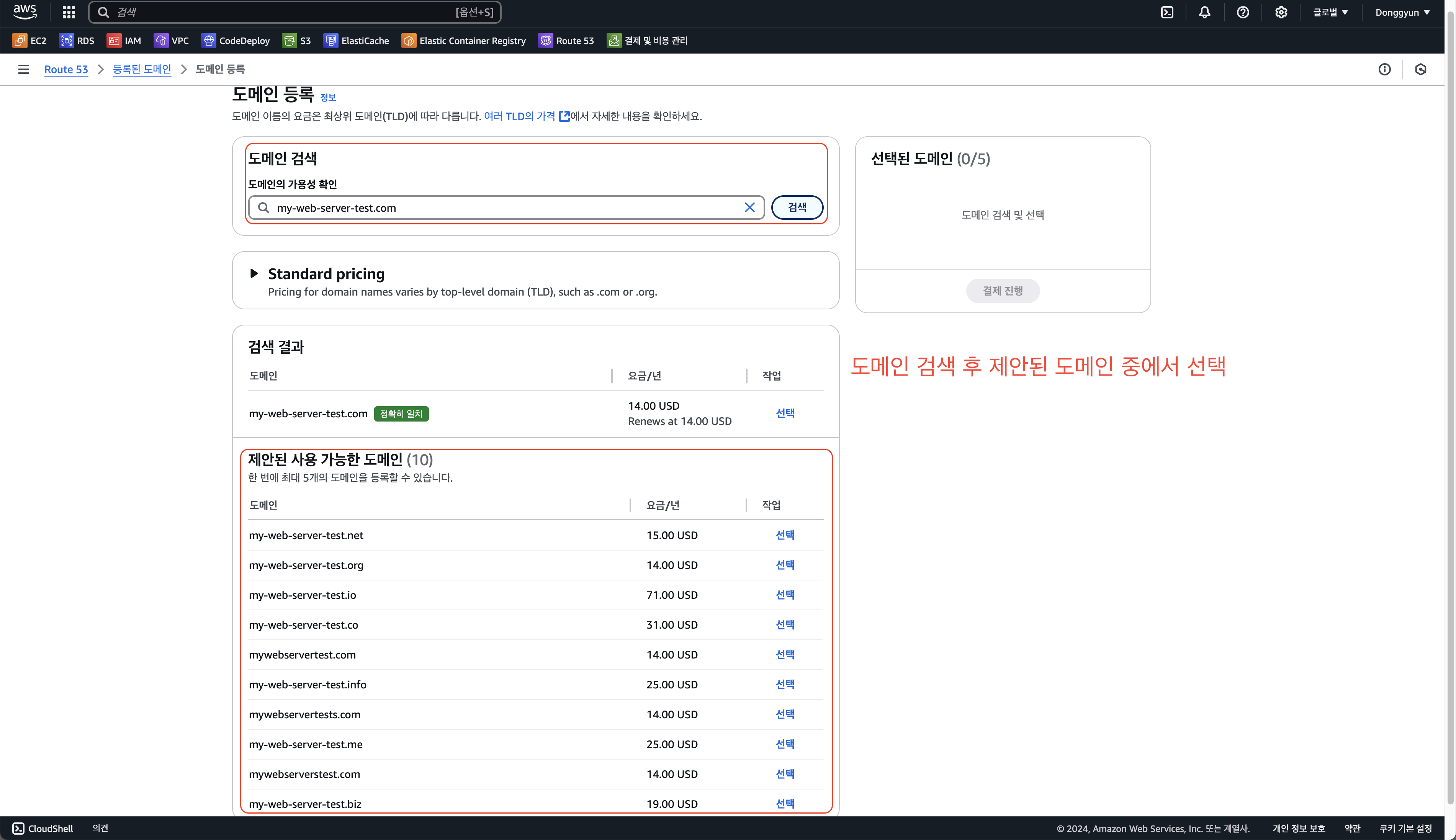Viewport: 1456px width, 840px height.
Task: Open the 글로벌 region dropdown
Action: coord(1330,12)
